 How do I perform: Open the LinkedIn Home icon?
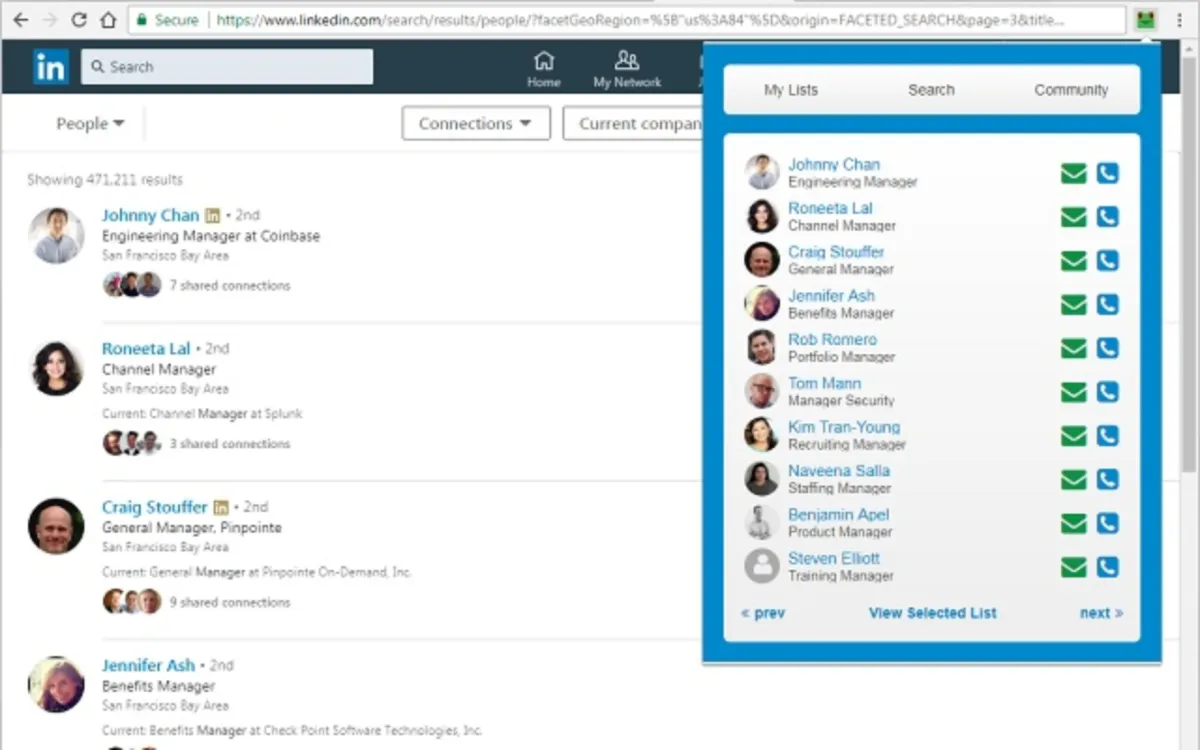[544, 69]
